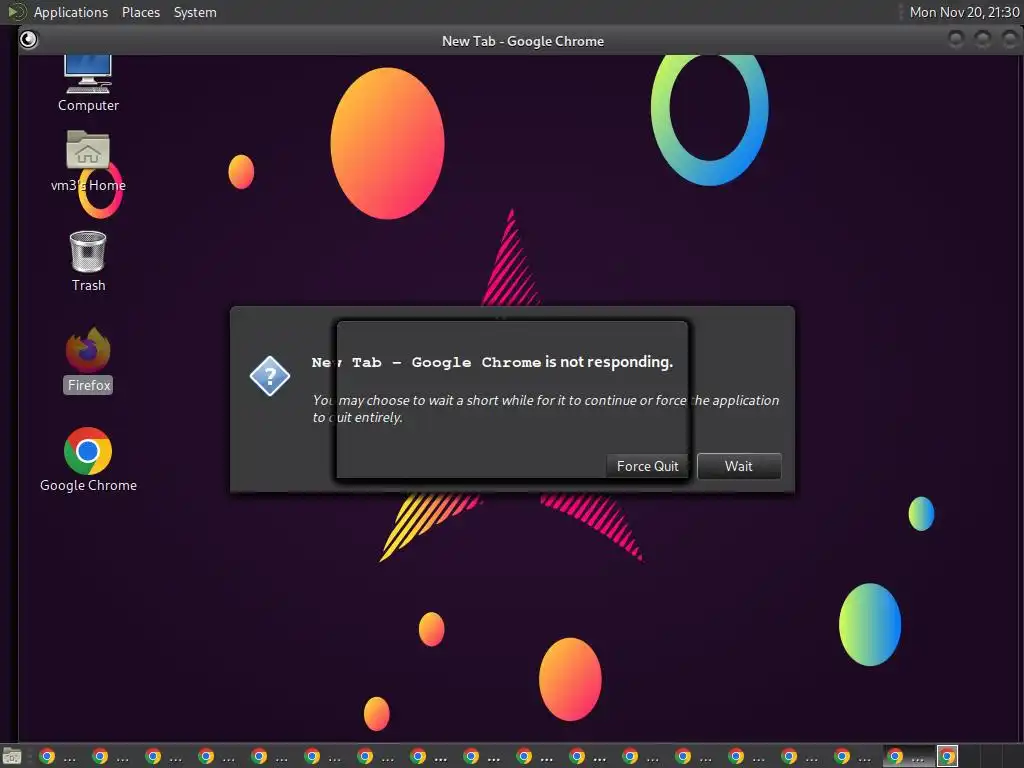Click the "New Tab - Google Chrome" window title
This screenshot has width=1024, height=768.
[522, 41]
